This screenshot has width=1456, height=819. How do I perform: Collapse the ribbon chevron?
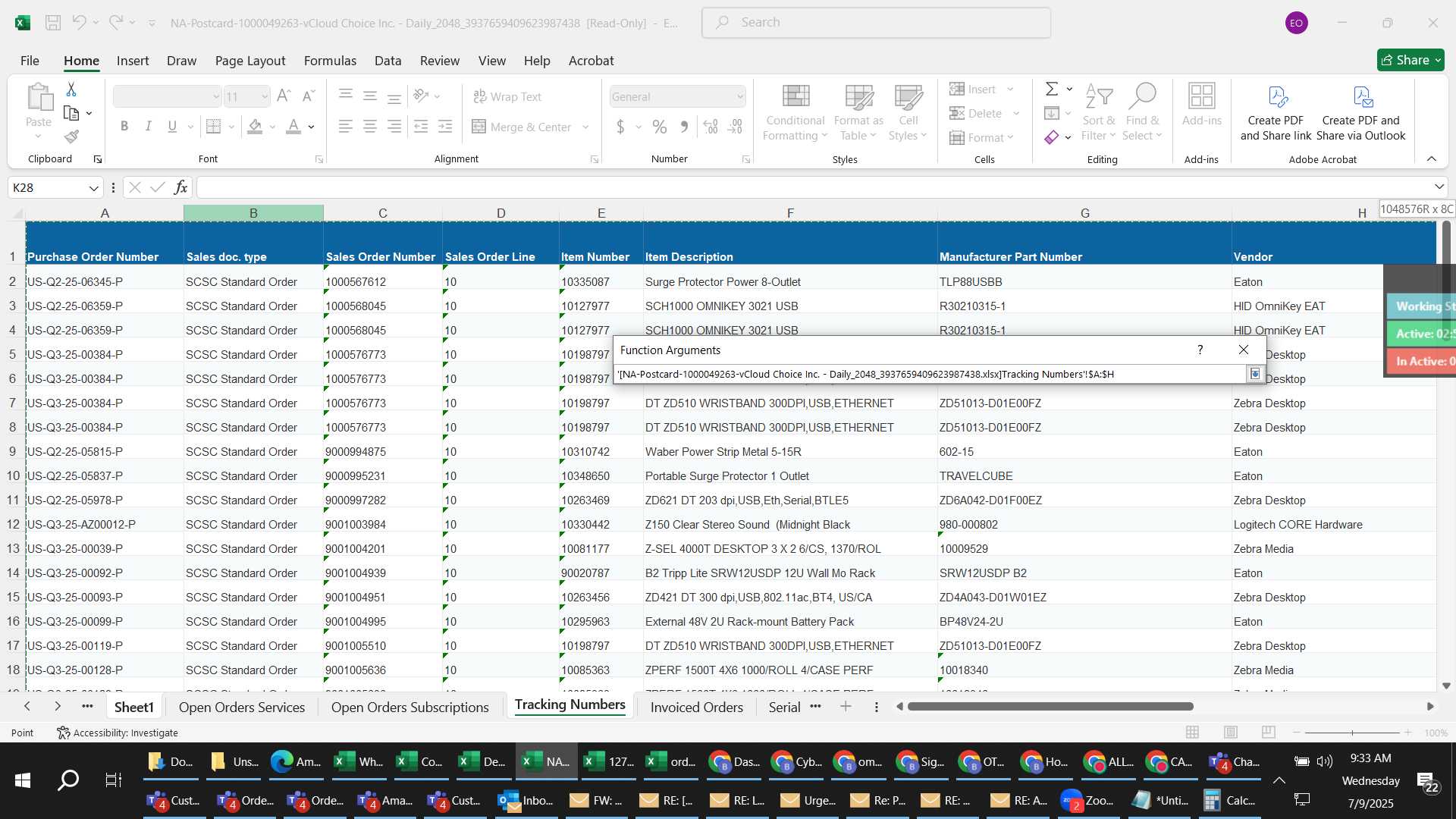point(1432,158)
